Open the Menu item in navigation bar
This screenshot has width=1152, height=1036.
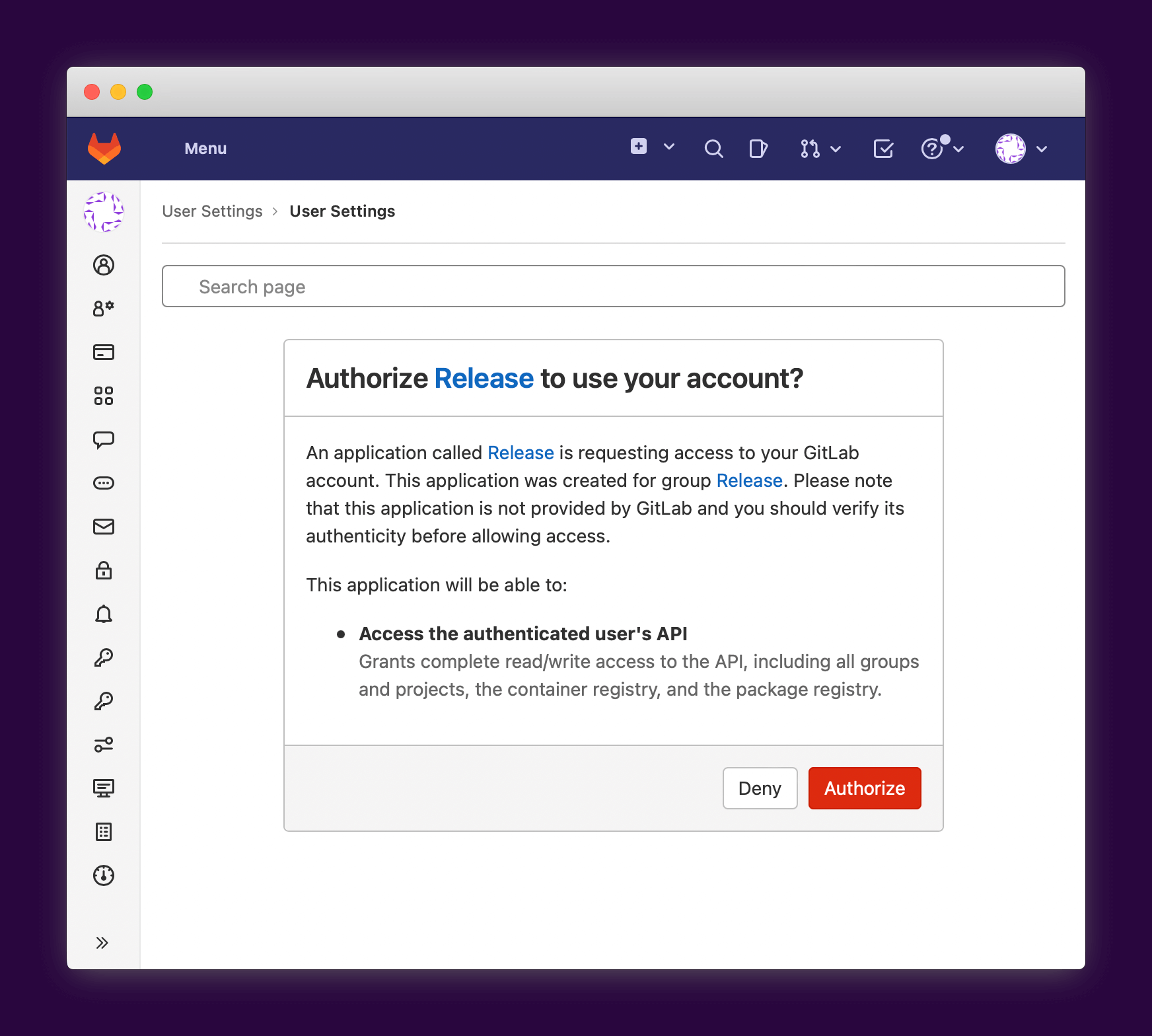[x=205, y=149]
